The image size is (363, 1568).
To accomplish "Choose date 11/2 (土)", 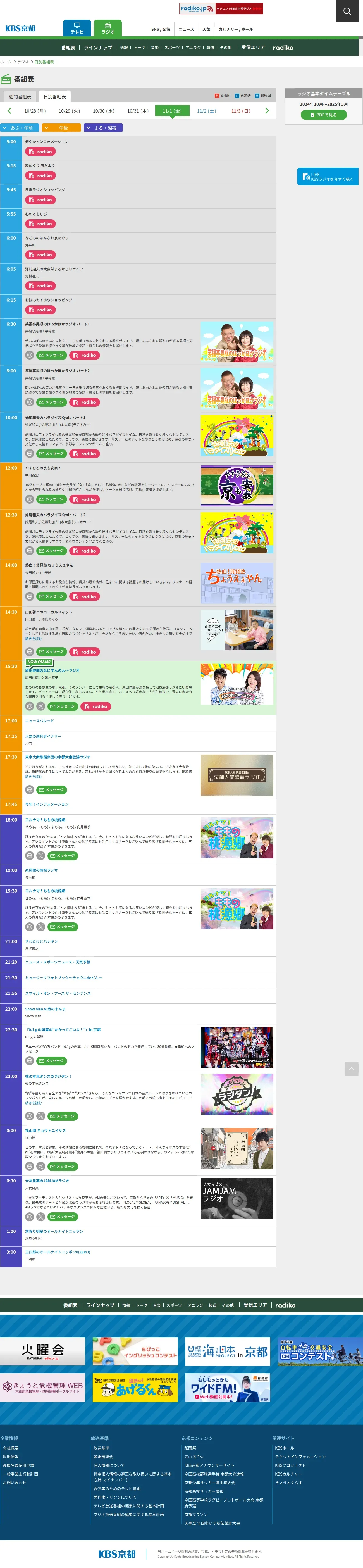I will tap(207, 111).
